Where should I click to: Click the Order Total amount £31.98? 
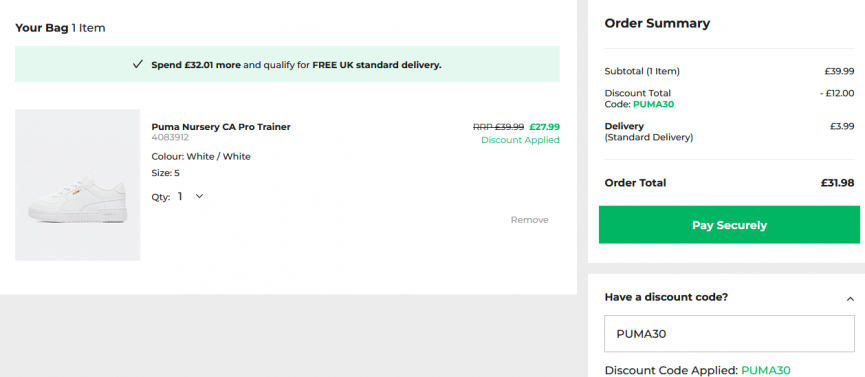pos(837,183)
